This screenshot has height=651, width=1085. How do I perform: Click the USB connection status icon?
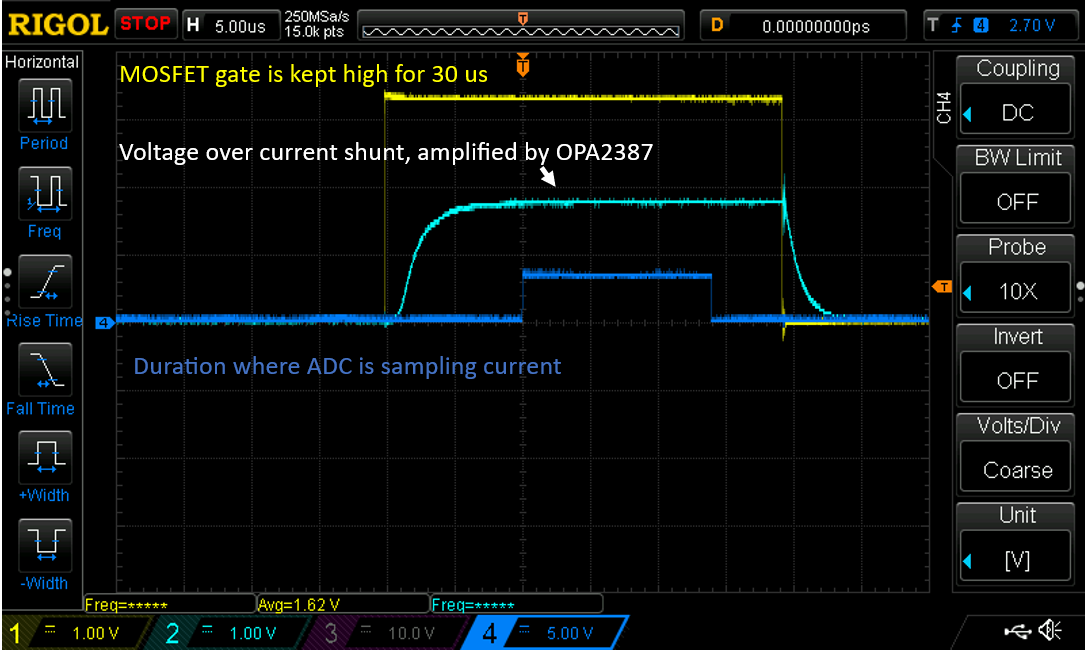point(1016,630)
